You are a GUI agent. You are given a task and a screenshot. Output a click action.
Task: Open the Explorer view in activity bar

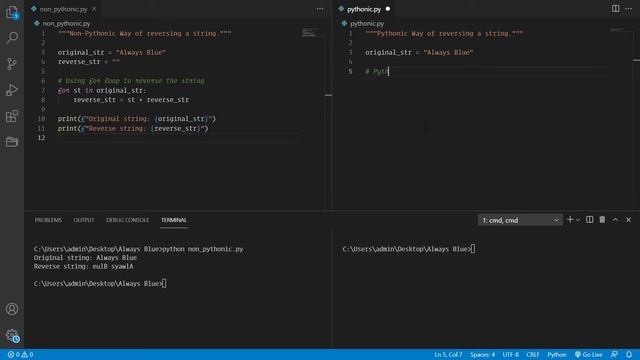(x=12, y=12)
